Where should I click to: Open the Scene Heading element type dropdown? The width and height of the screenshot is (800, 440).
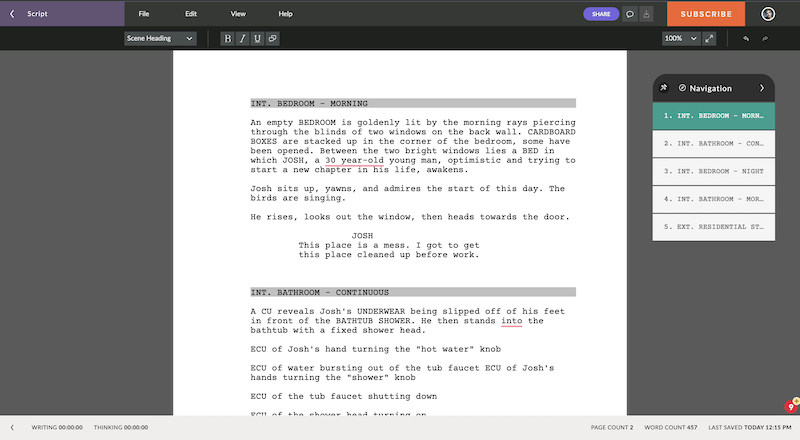tap(160, 38)
